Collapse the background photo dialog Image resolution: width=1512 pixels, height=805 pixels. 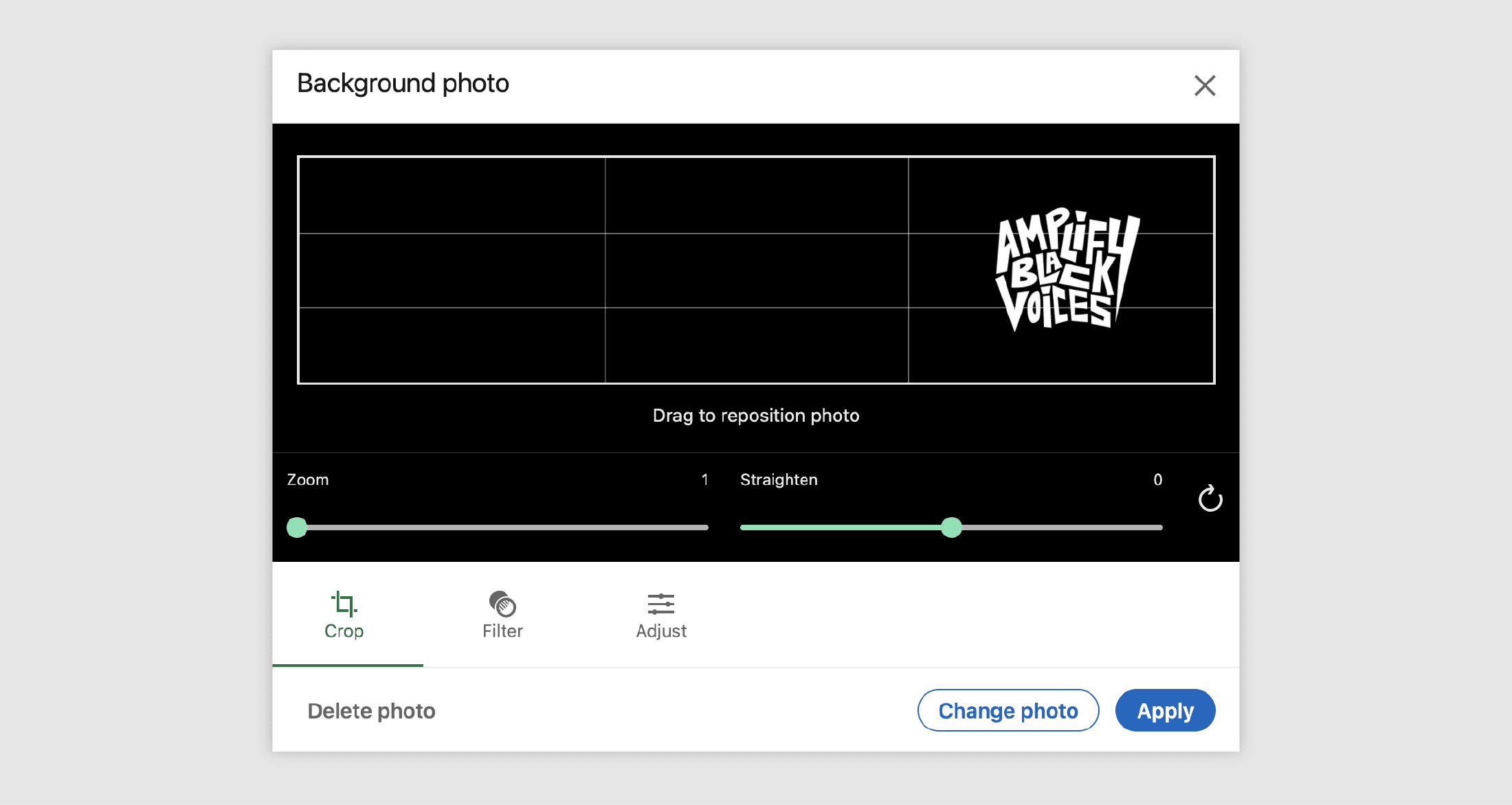pos(1206,85)
